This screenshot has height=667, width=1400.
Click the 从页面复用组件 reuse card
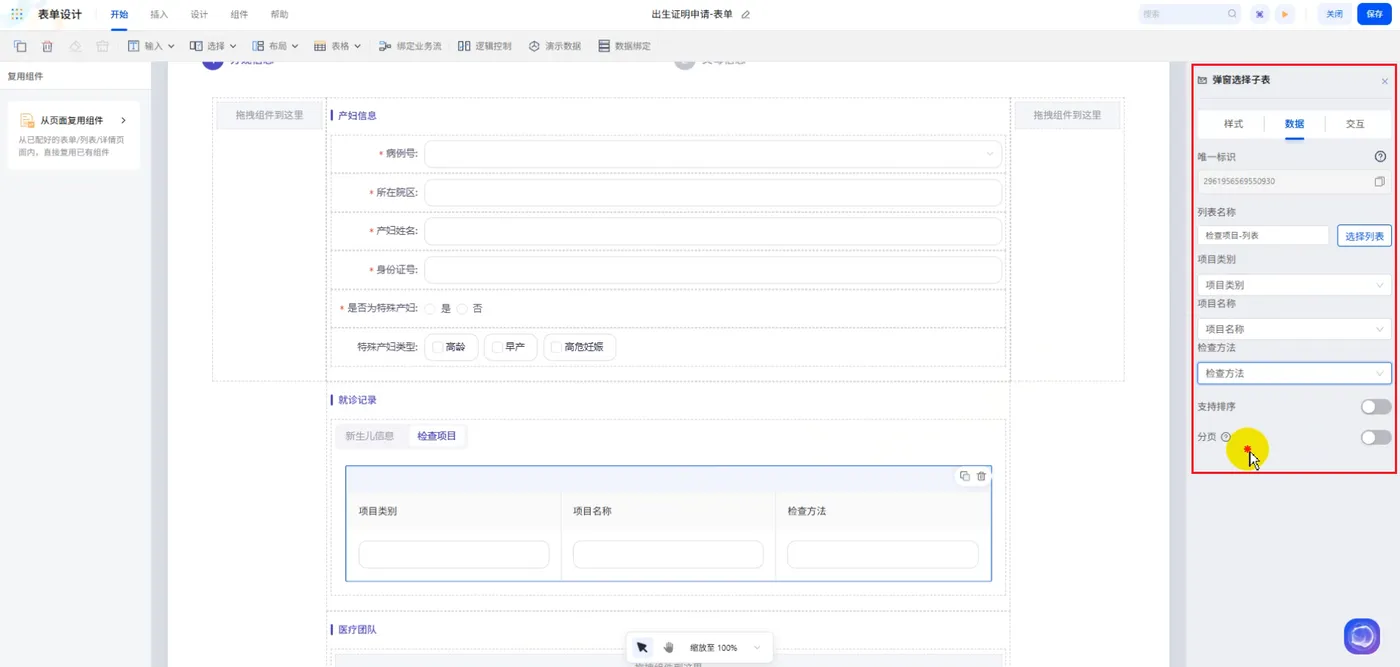click(x=74, y=135)
